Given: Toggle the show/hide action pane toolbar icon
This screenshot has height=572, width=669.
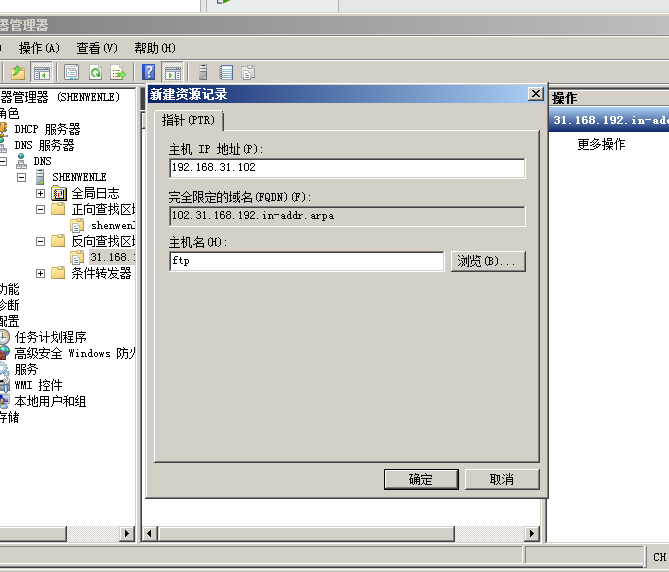Looking at the screenshot, I should tap(173, 72).
